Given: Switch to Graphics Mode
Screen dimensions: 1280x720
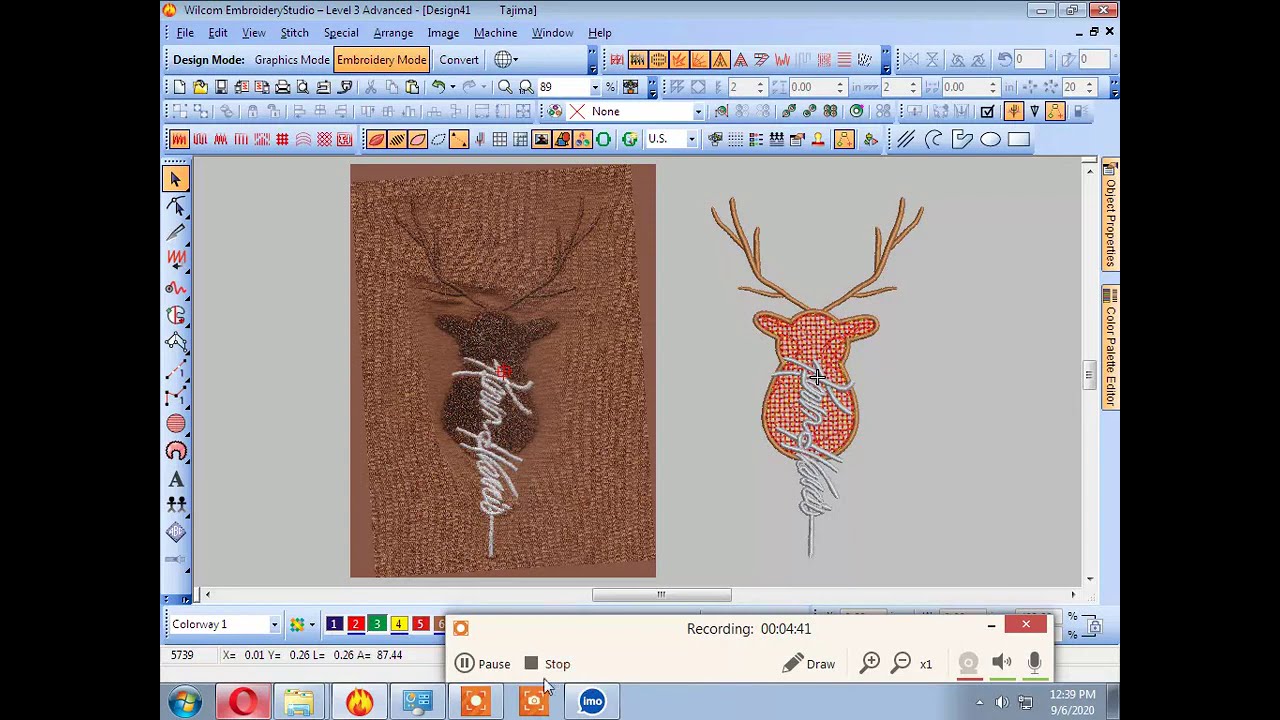Looking at the screenshot, I should tap(291, 60).
